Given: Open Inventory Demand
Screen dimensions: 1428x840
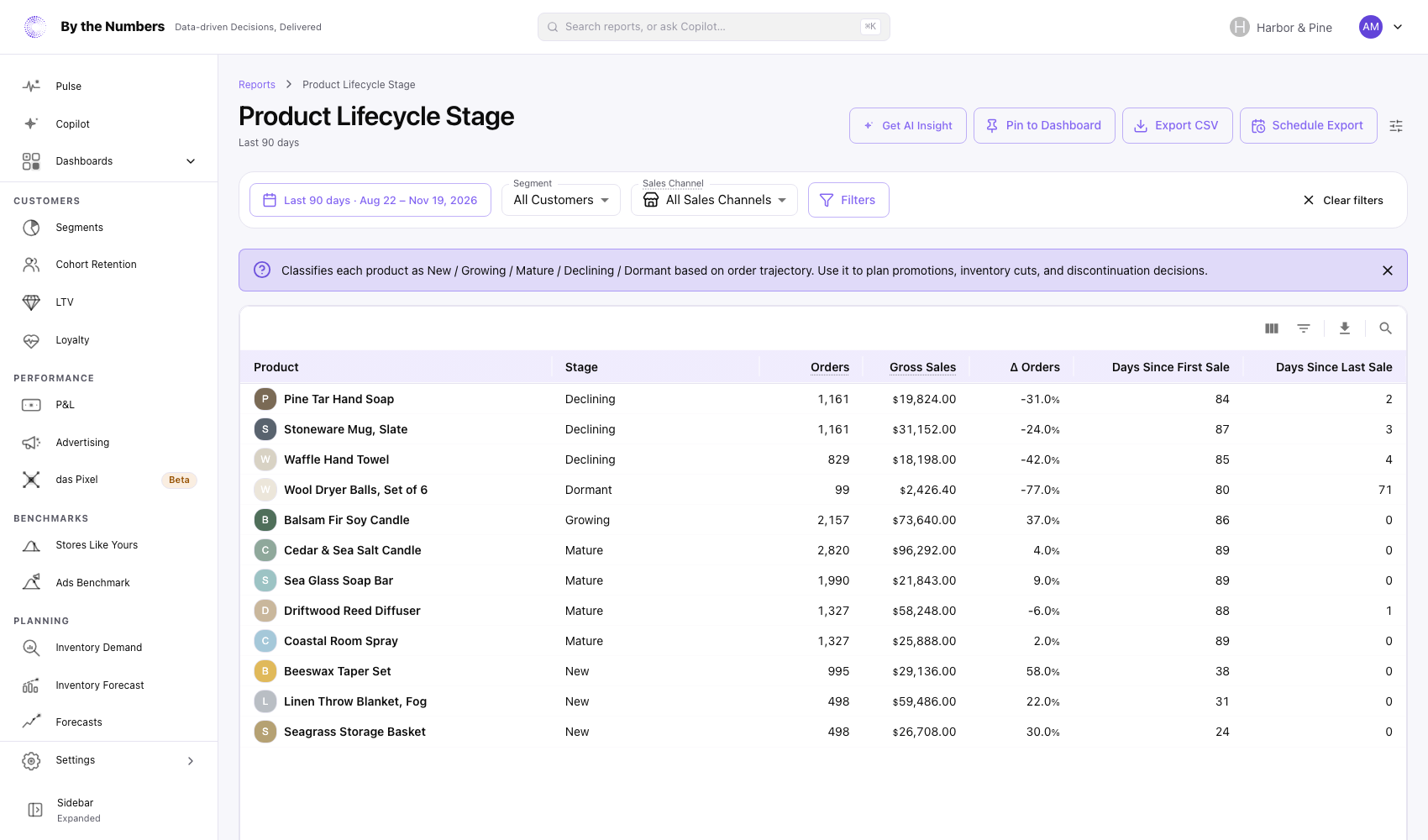Looking at the screenshot, I should coord(109,648).
